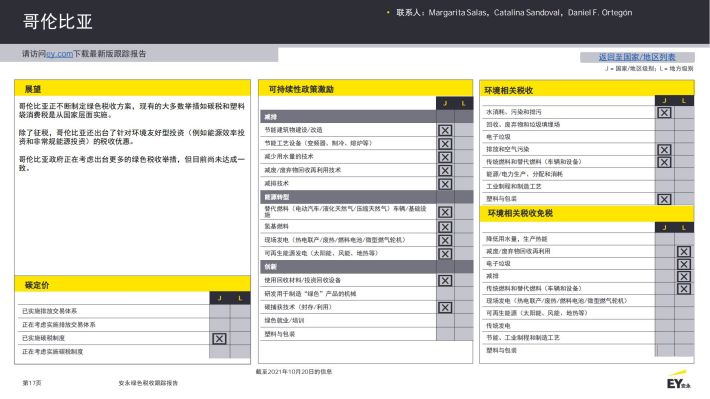Click checkbox for 减排技术 row
710x399 pixels.
click(x=445, y=184)
